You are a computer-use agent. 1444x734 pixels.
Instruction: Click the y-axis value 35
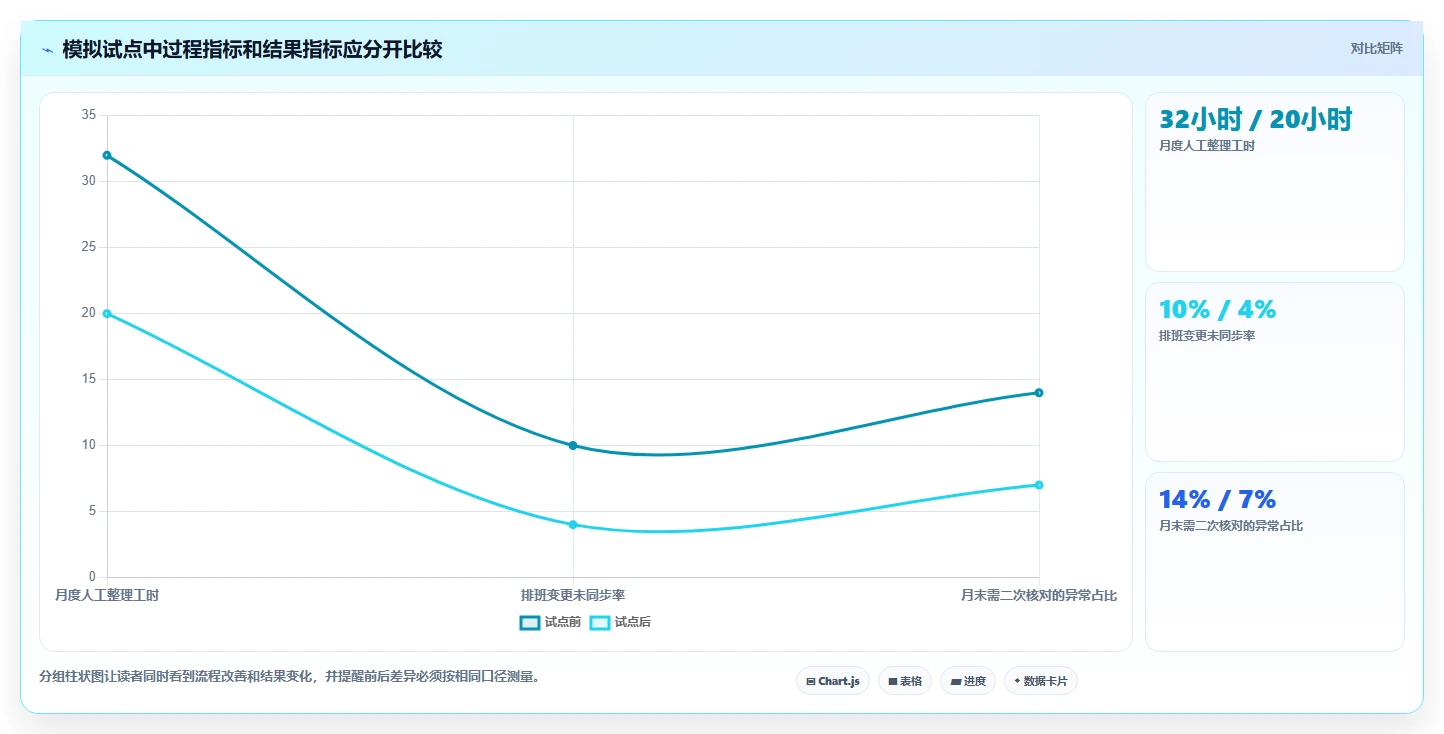88,115
